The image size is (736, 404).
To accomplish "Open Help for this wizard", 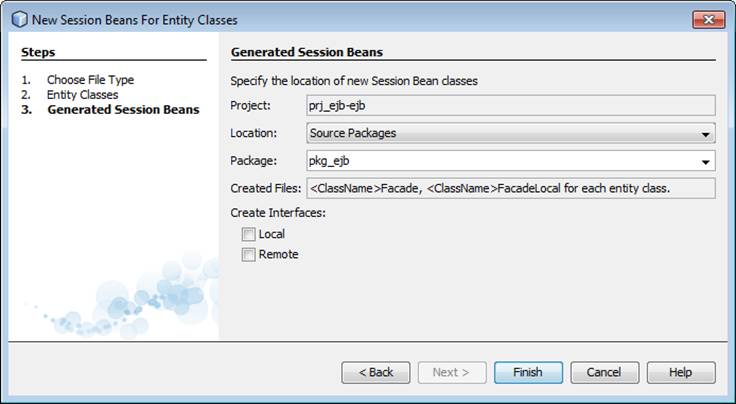I will click(x=680, y=372).
